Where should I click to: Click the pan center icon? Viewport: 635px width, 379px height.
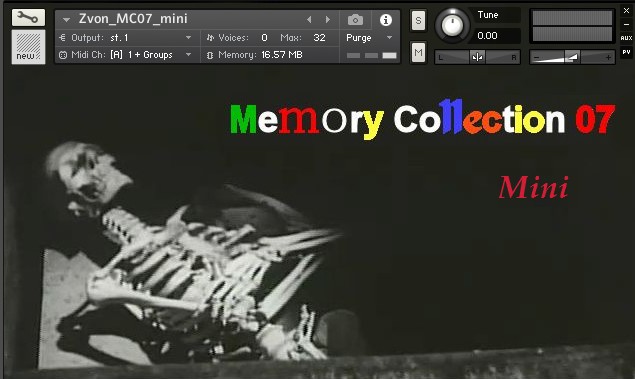coord(477,57)
